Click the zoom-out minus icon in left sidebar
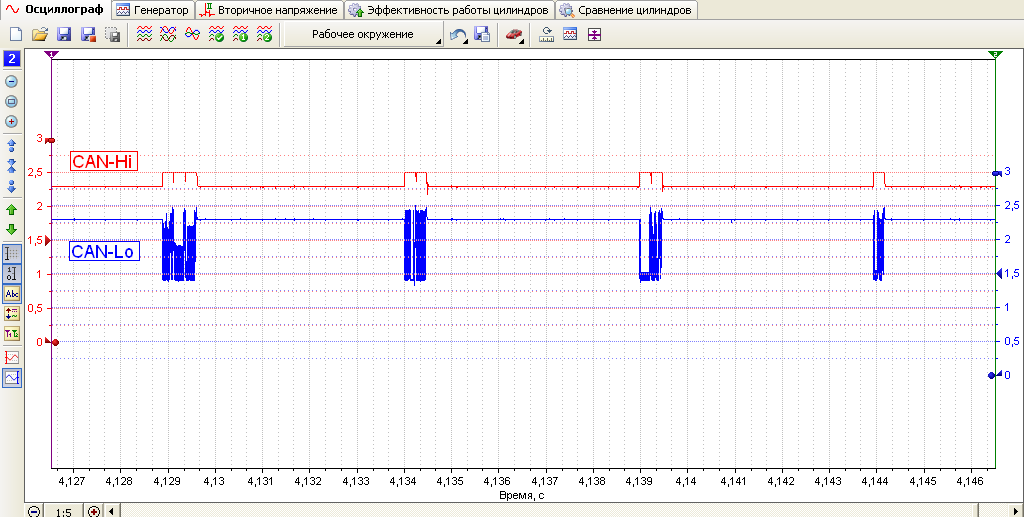Image resolution: width=1024 pixels, height=517 pixels. pyautogui.click(x=11, y=82)
